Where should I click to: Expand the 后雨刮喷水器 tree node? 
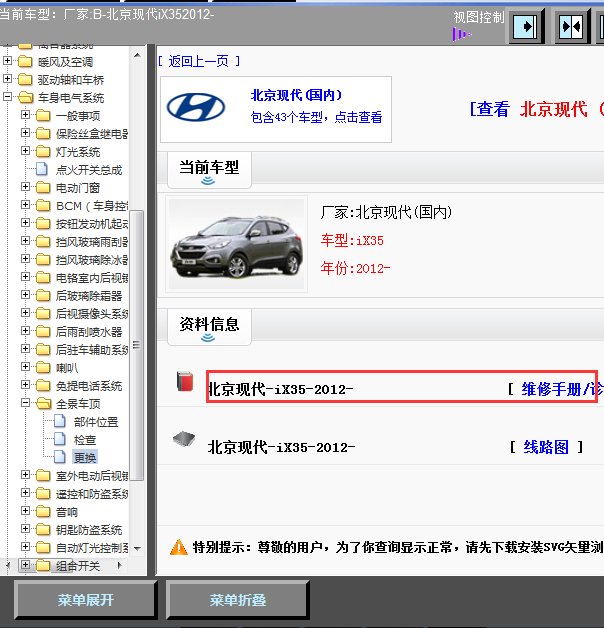25,330
